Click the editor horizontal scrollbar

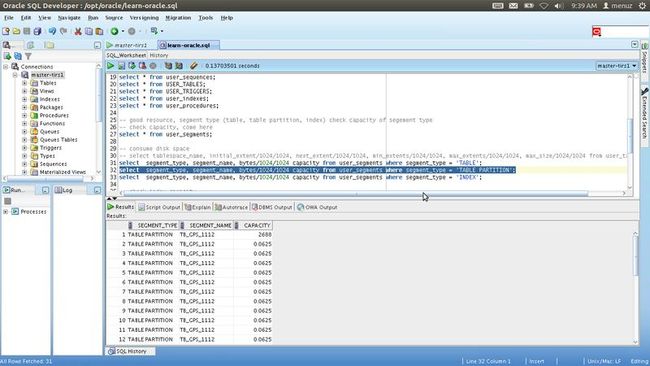(356, 193)
